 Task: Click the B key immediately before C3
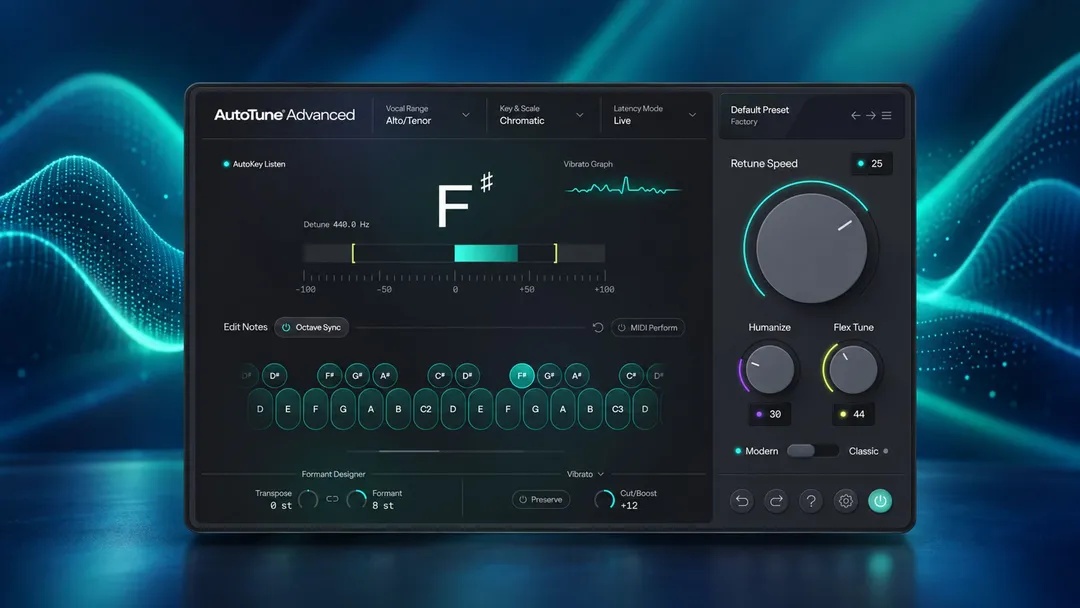click(x=590, y=409)
